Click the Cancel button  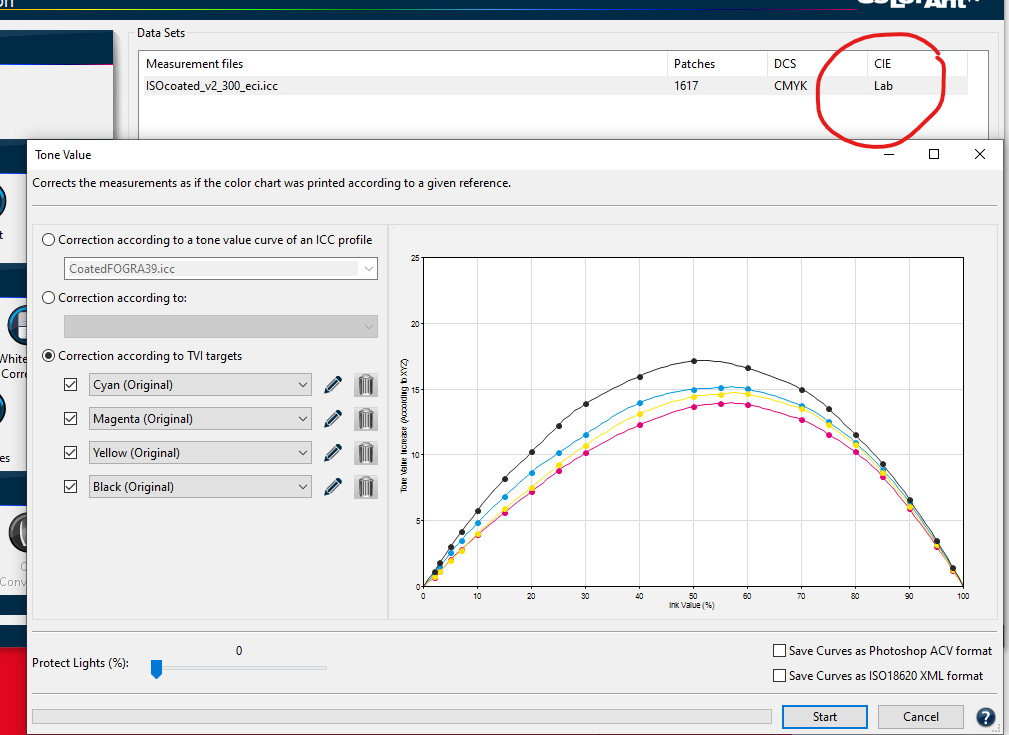tap(920, 717)
